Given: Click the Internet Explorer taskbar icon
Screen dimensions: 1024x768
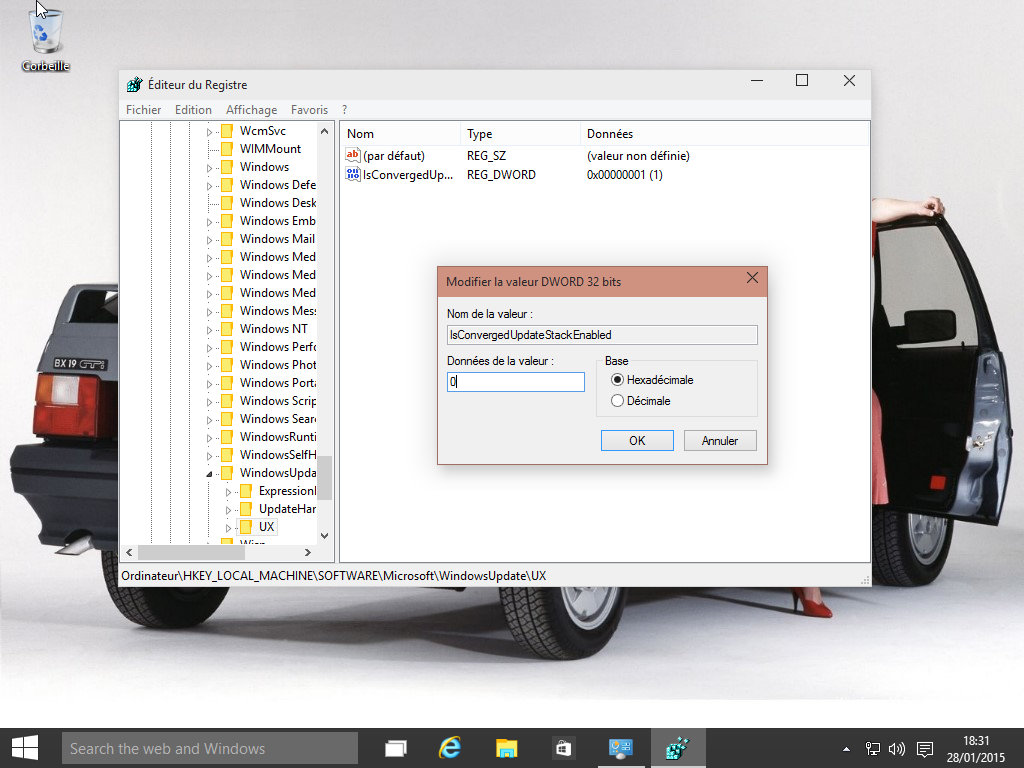Looking at the screenshot, I should [451, 747].
